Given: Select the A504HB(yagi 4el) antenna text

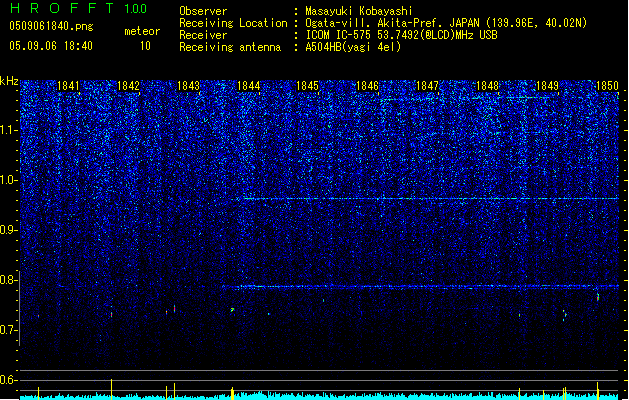Looking at the screenshot, I should tap(353, 47).
